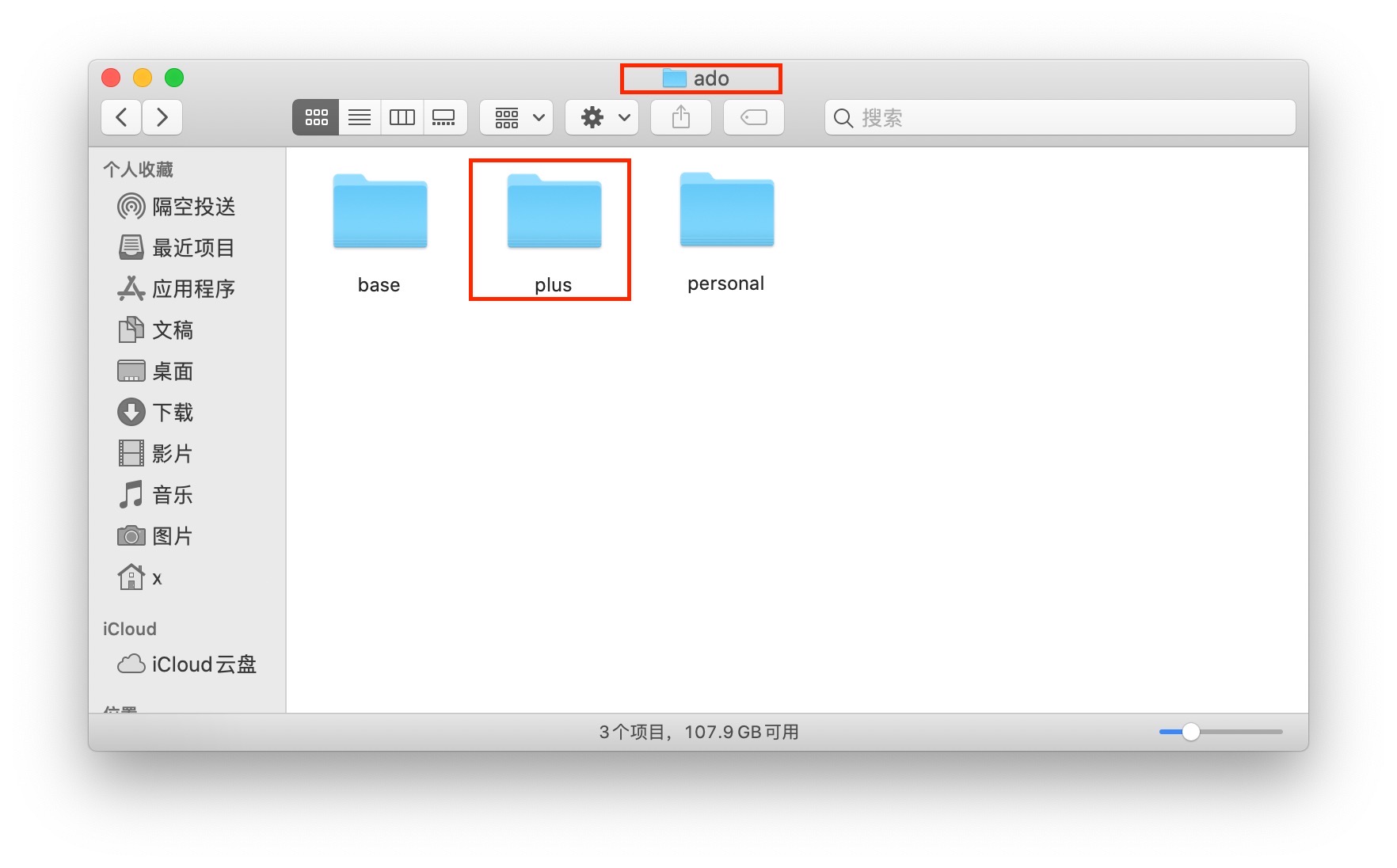Switch to list view mode
Screen dimensions: 1397x868
coord(360,117)
